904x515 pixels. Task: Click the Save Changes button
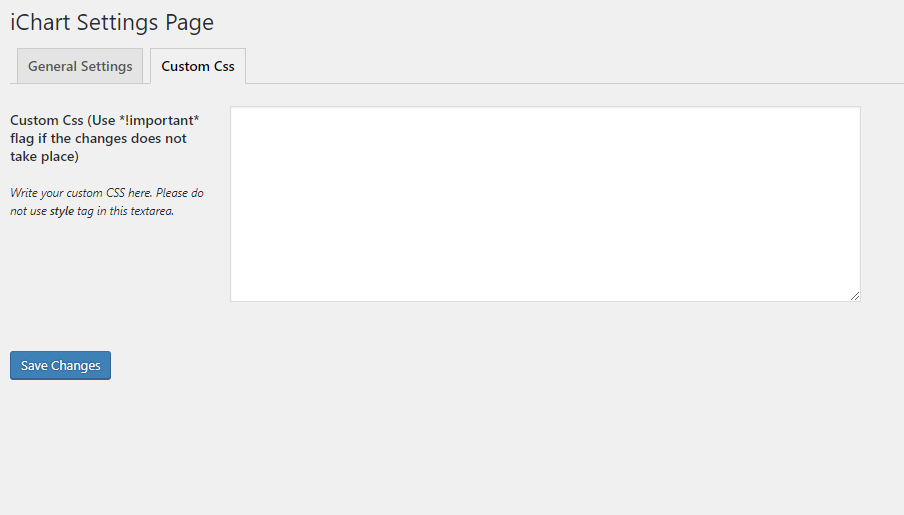pyautogui.click(x=61, y=366)
